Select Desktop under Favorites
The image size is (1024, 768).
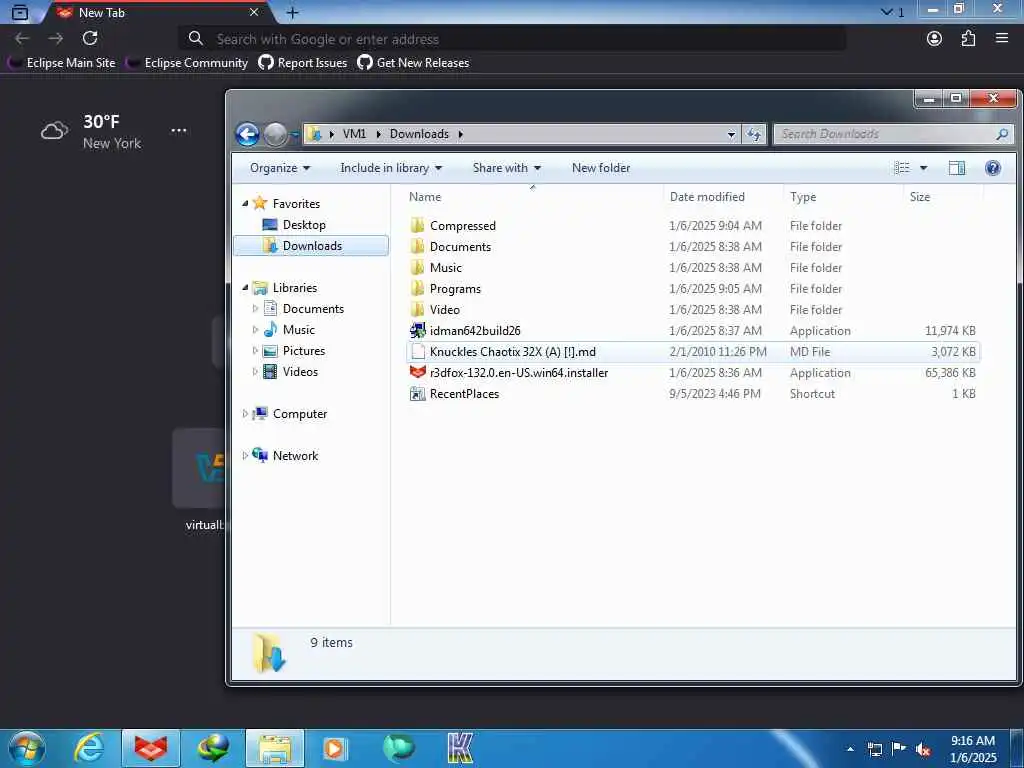click(x=304, y=225)
